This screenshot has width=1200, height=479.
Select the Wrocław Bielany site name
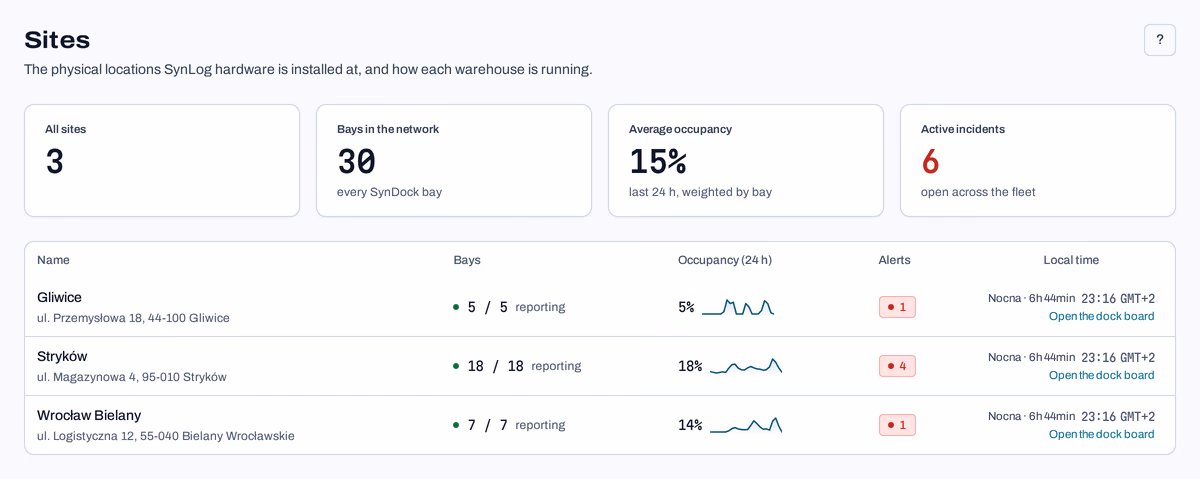[x=89, y=415]
